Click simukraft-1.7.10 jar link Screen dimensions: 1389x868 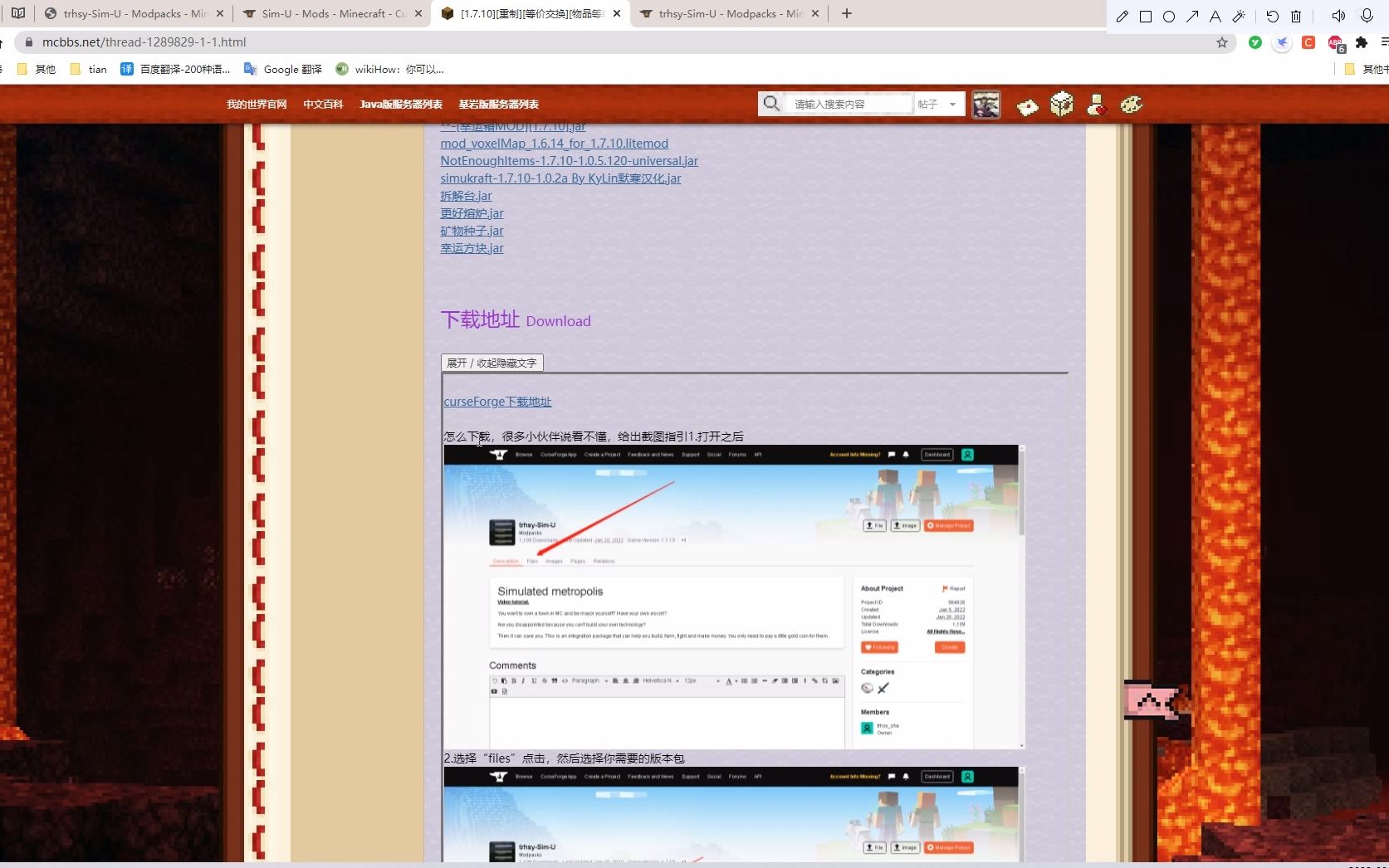click(x=560, y=178)
